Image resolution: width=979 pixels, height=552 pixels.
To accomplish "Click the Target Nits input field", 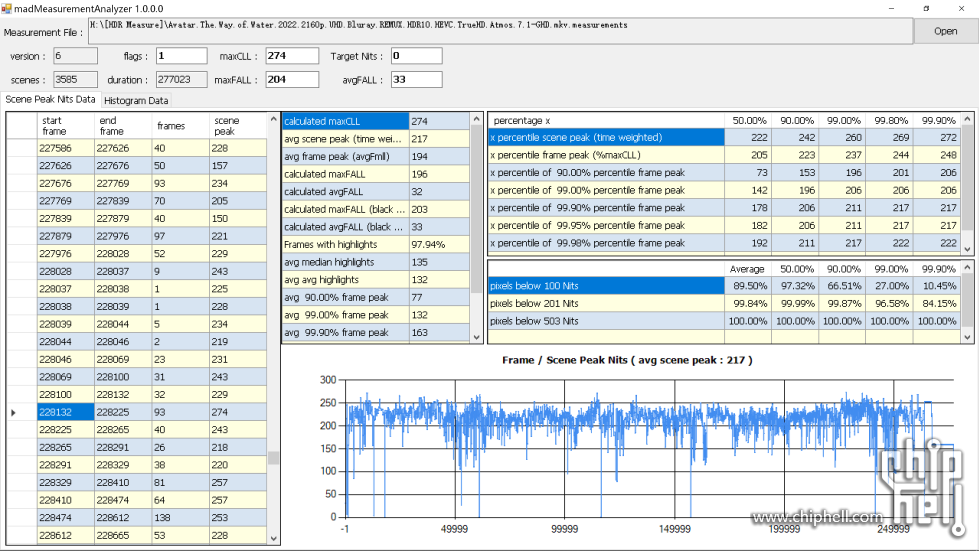I will click(416, 56).
